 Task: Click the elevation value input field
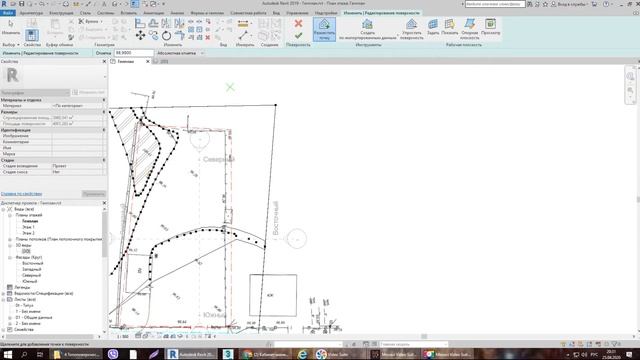(133, 53)
